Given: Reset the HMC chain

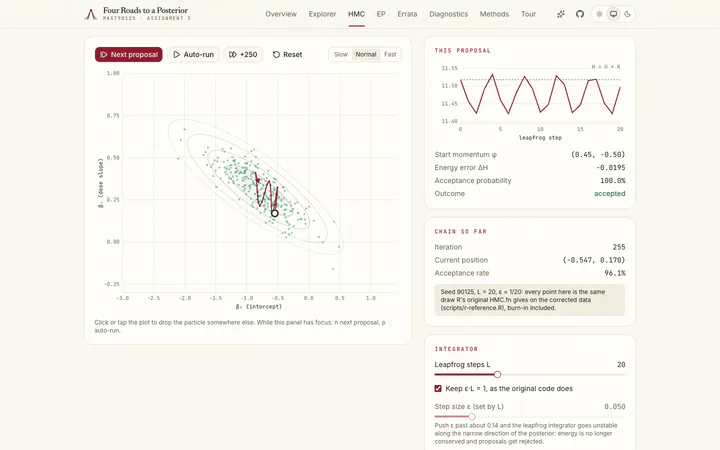Looking at the screenshot, I should pos(287,54).
